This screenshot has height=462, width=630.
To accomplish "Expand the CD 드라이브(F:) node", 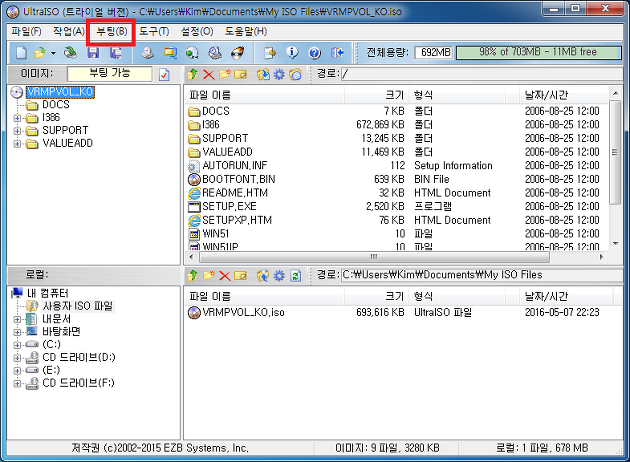I will coord(17,384).
